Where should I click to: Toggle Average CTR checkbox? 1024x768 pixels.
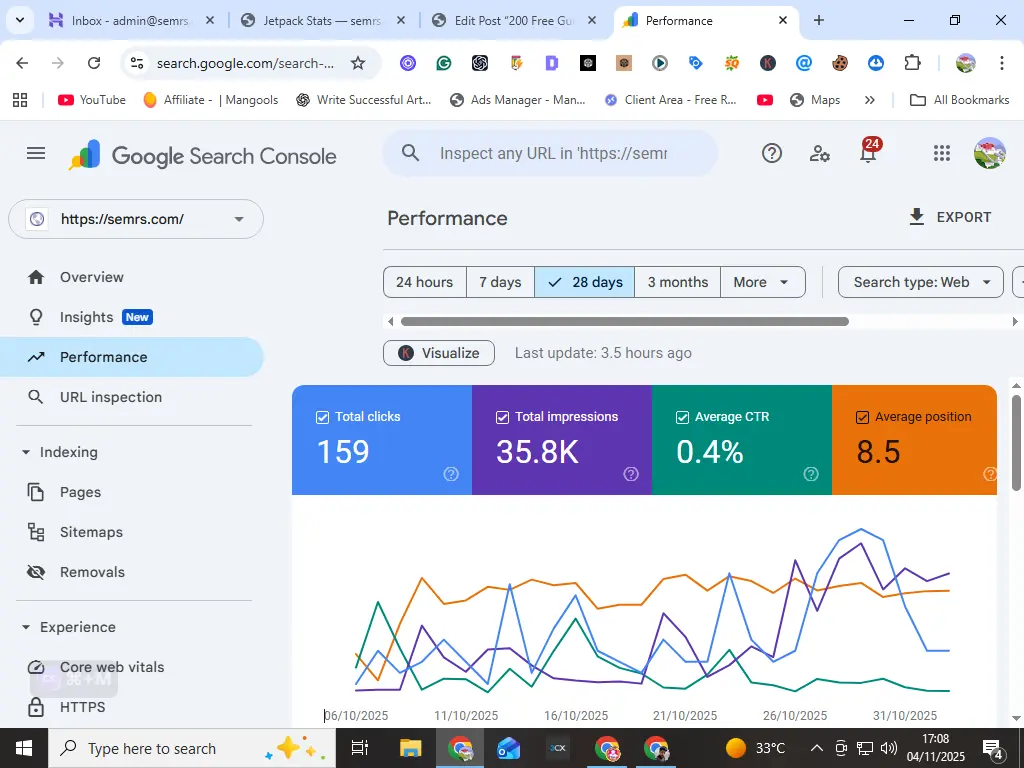[682, 417]
